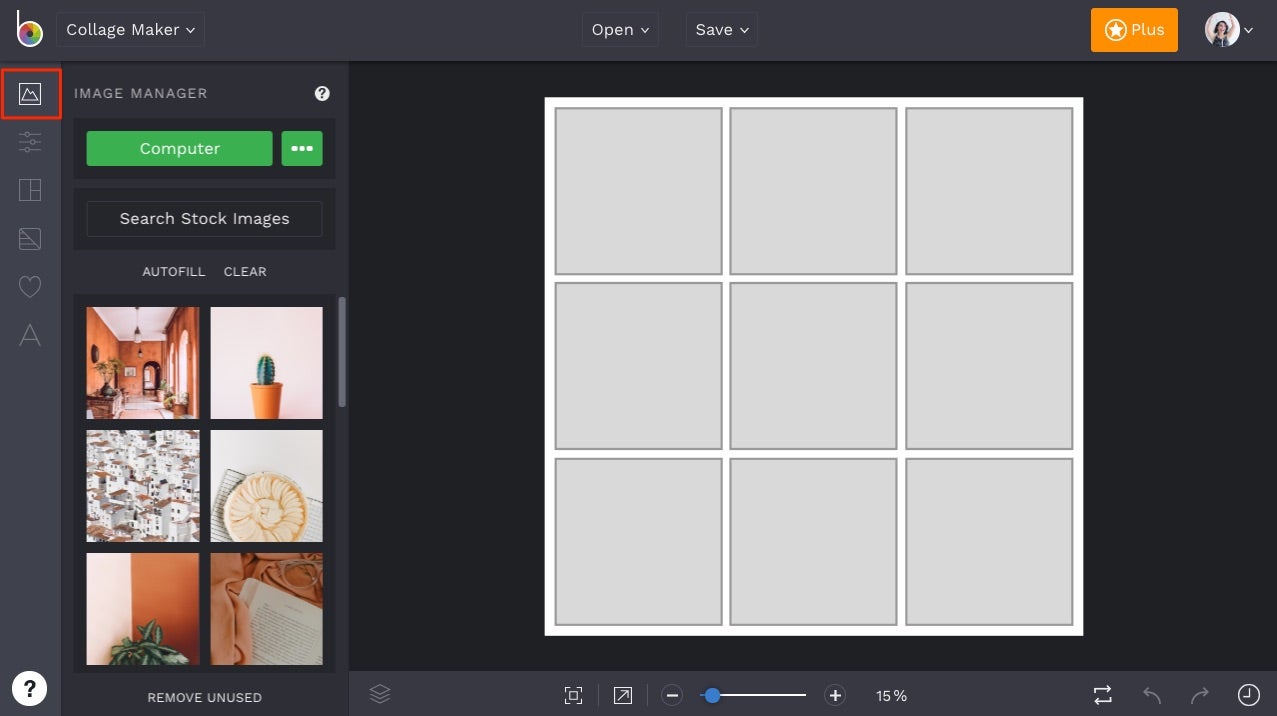Open the Patterns panel in the sidebar

coord(30,238)
